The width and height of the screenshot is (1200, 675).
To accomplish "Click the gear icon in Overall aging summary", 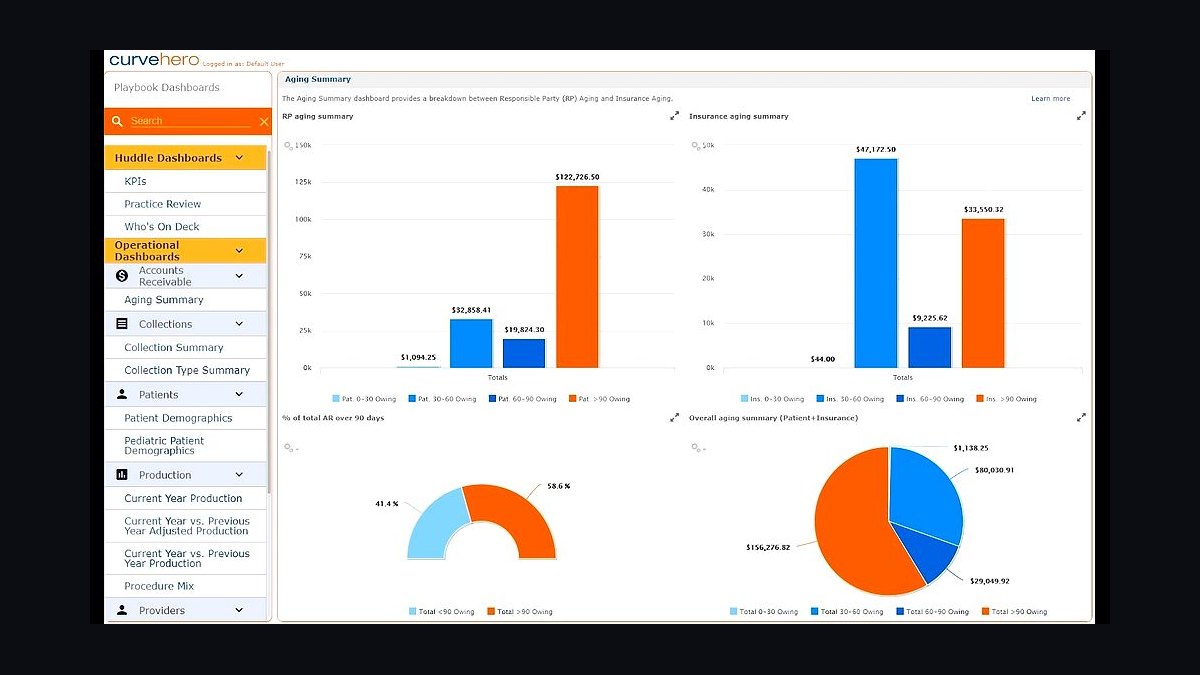I will 697,448.
